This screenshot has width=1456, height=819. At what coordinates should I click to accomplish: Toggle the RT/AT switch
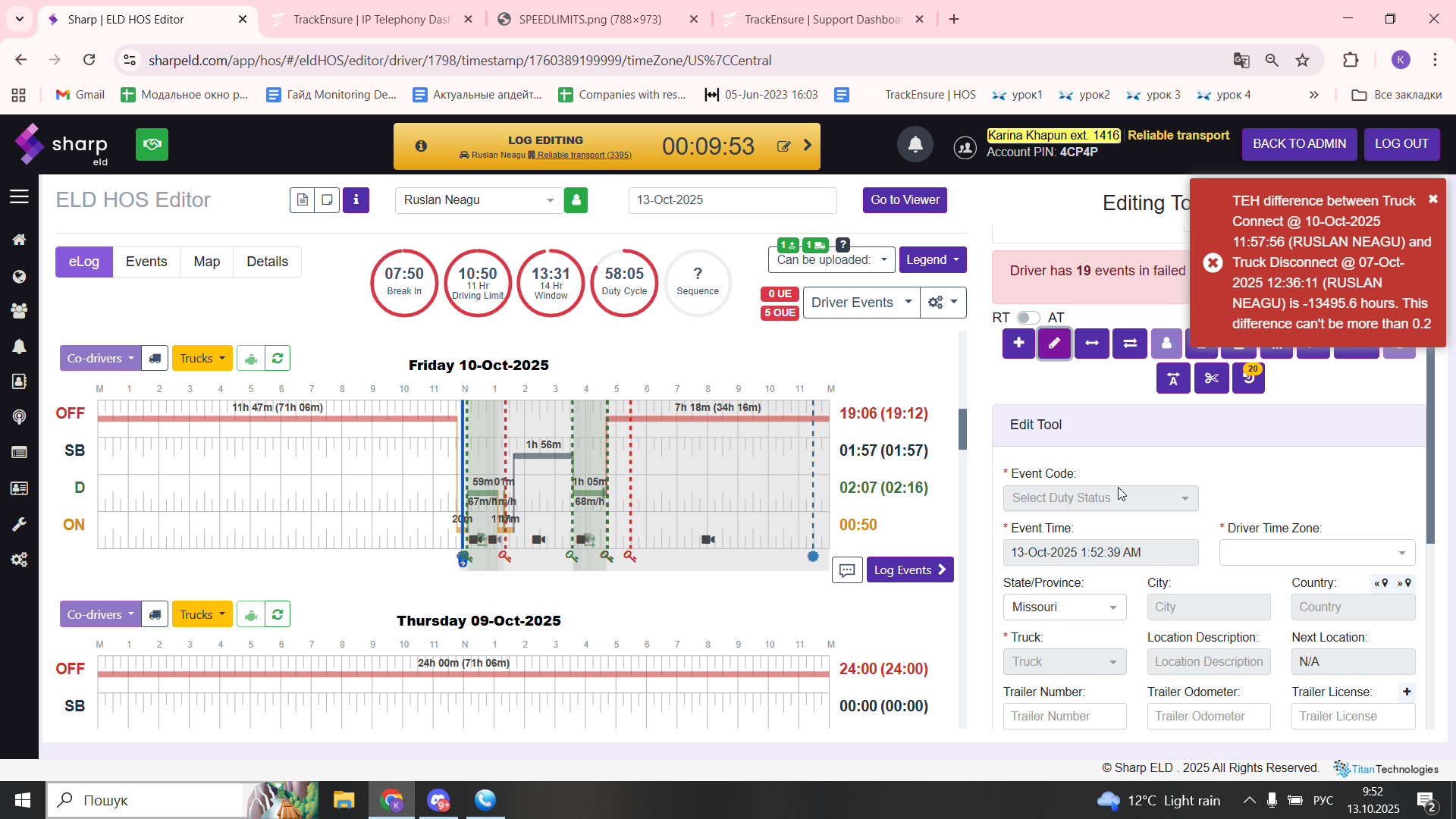1028,318
